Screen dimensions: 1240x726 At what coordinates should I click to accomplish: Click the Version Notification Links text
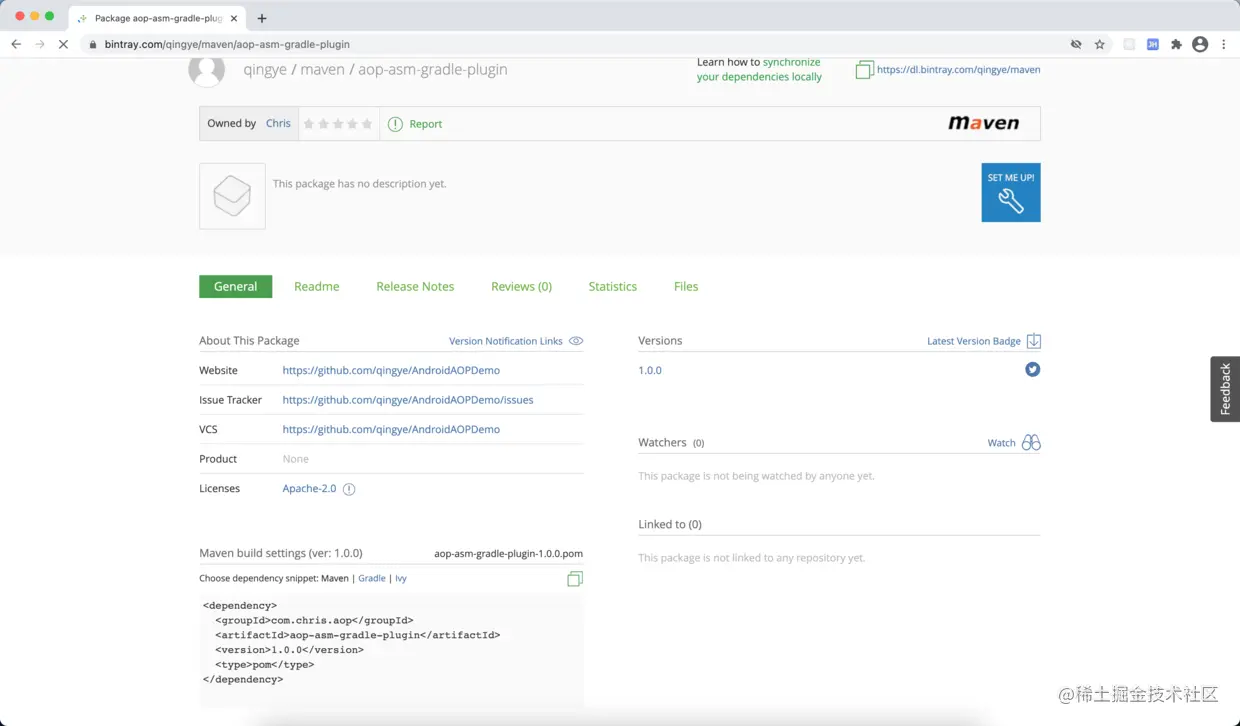coord(506,341)
